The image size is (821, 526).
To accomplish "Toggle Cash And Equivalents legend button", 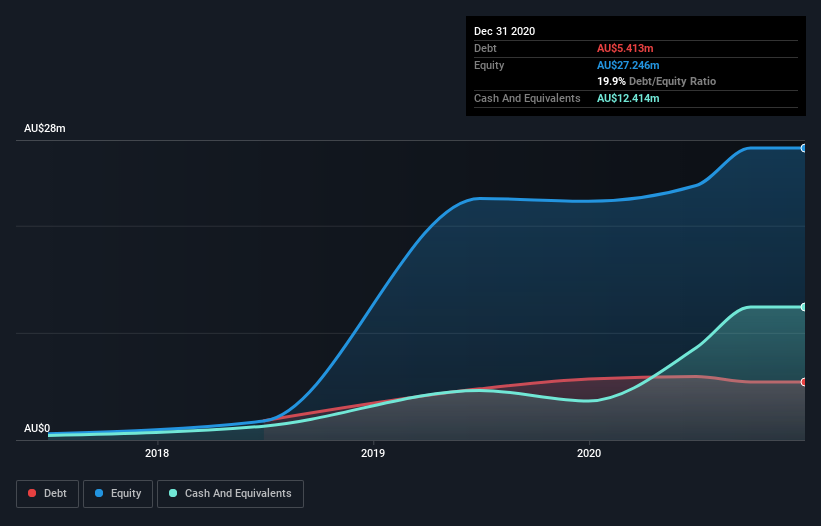I will [x=230, y=494].
